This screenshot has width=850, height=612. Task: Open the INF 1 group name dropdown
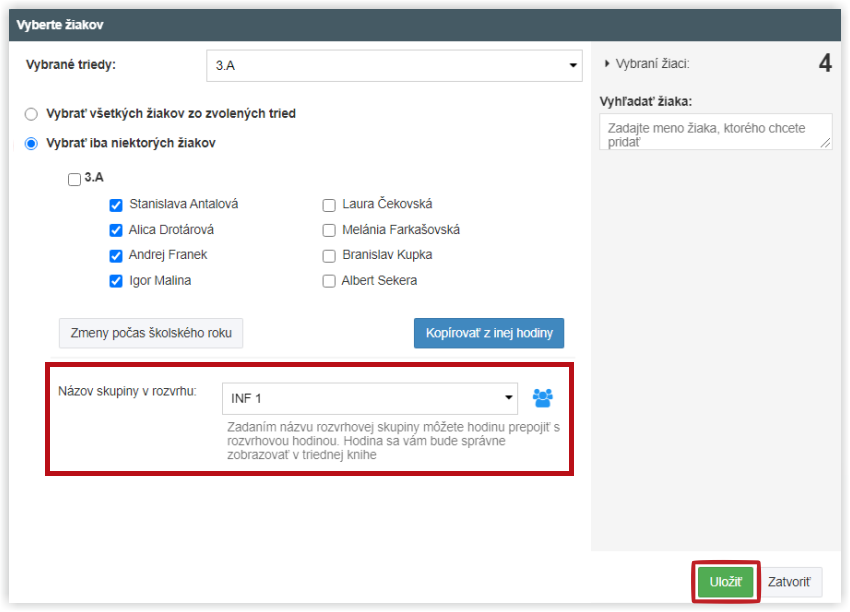(x=370, y=398)
